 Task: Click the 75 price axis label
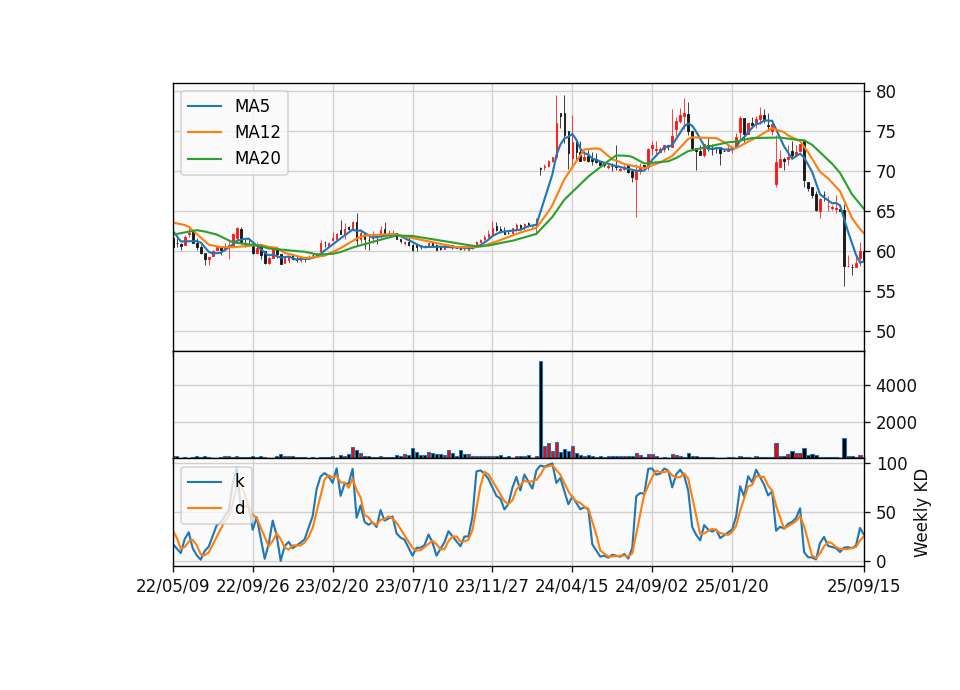coord(885,132)
